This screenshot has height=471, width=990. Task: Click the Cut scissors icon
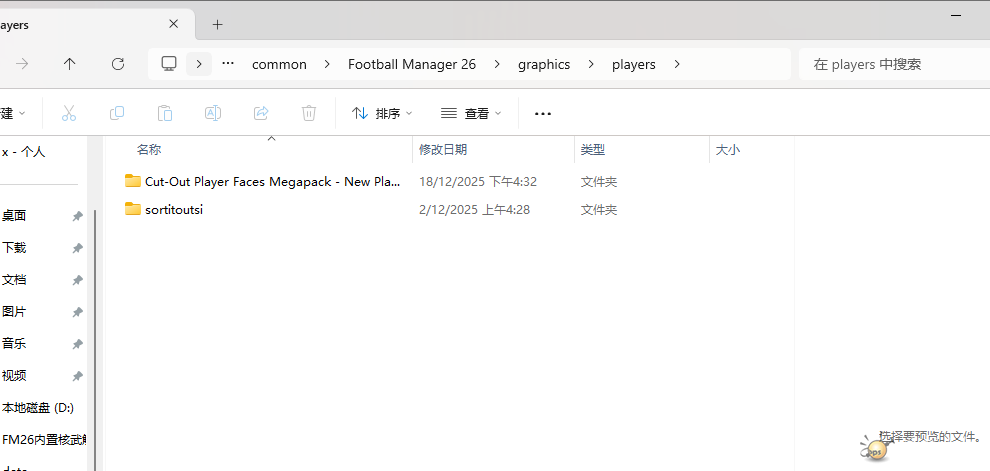(69, 113)
